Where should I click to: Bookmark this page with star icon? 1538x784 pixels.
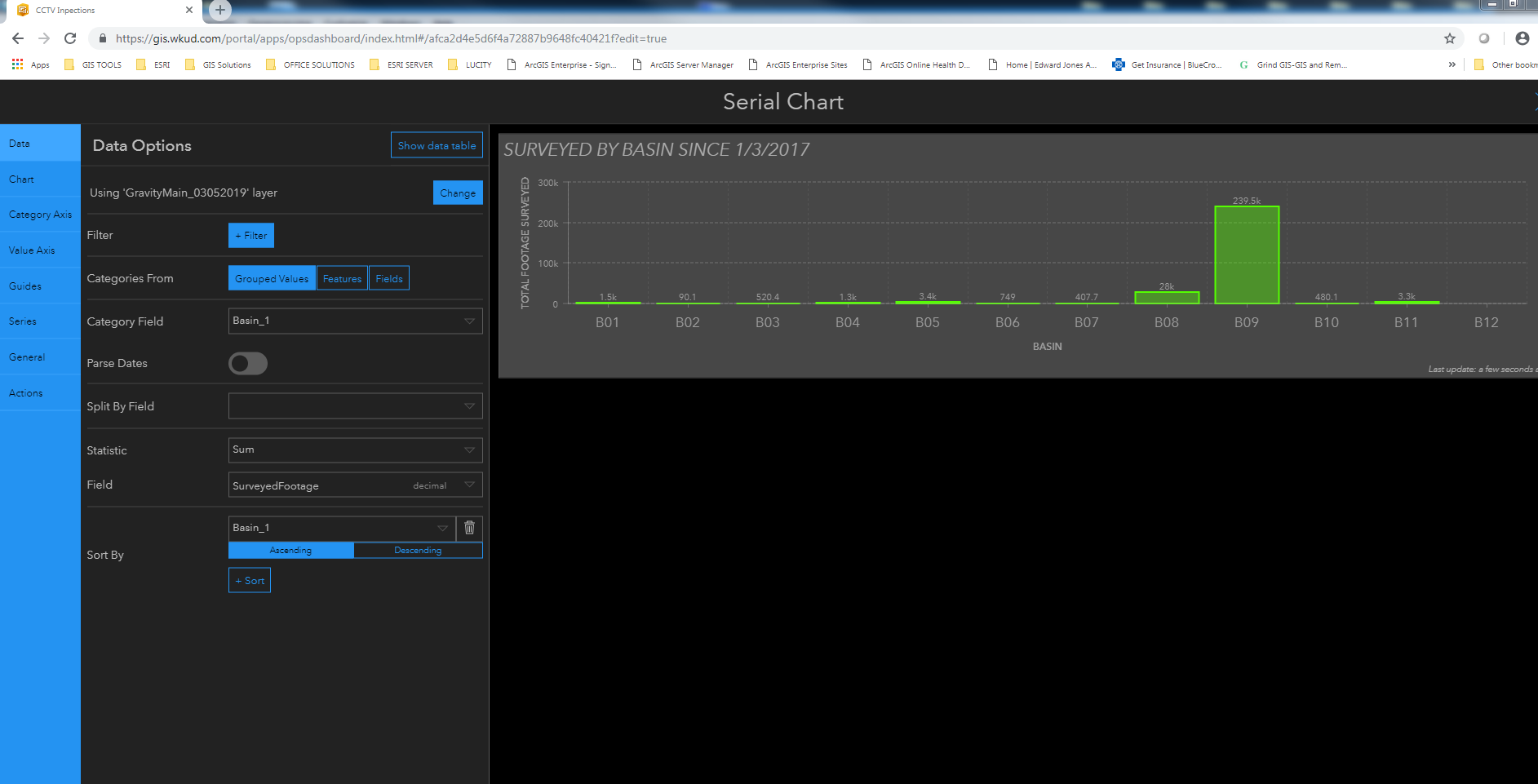pyautogui.click(x=1450, y=38)
